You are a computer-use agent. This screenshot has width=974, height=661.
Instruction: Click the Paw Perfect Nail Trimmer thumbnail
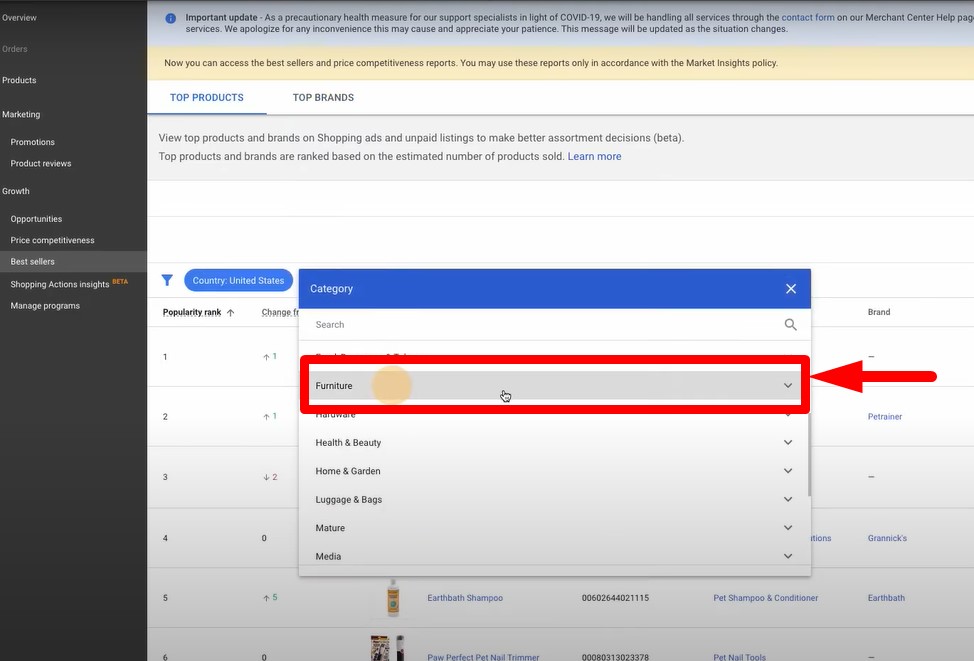(388, 648)
